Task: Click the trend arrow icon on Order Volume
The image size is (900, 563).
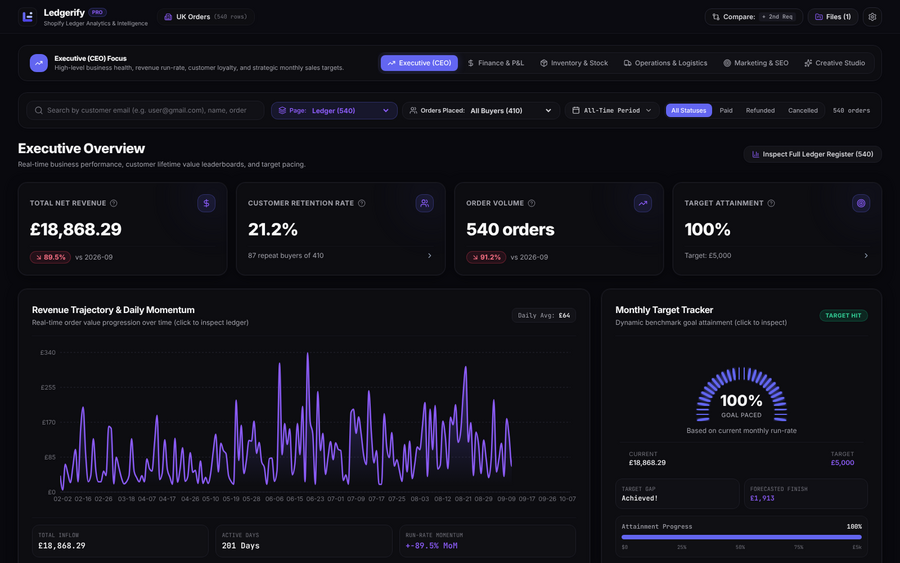Action: pyautogui.click(x=642, y=203)
